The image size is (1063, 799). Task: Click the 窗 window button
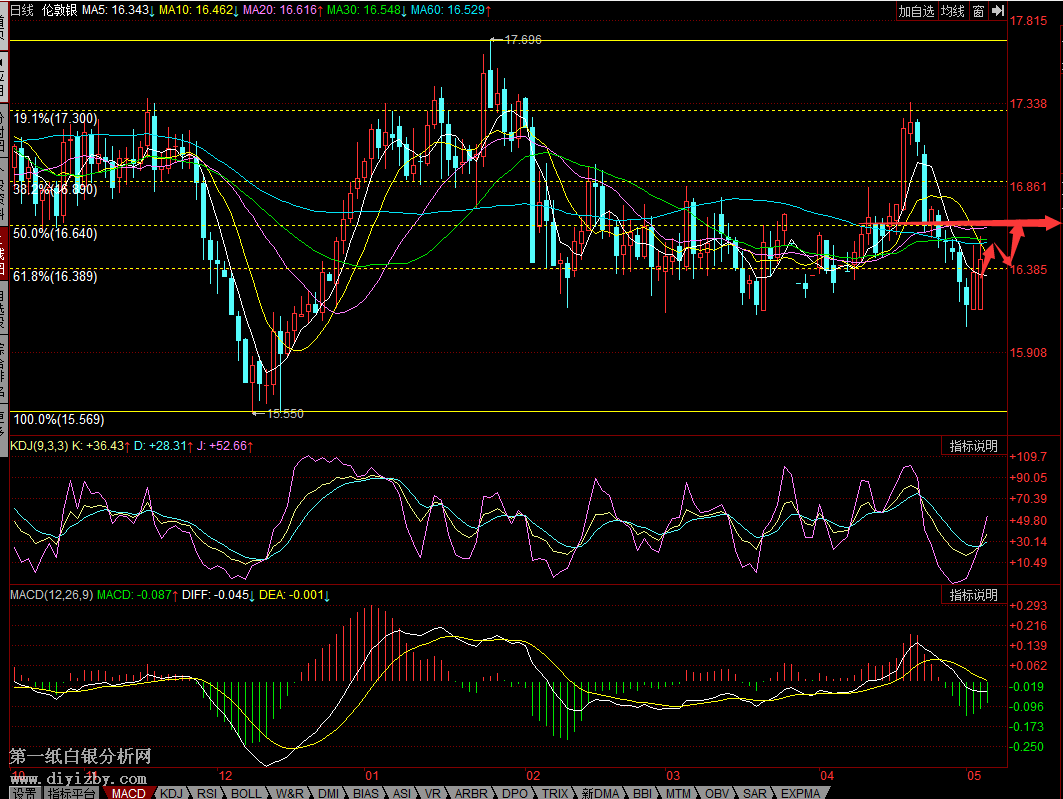(977, 11)
